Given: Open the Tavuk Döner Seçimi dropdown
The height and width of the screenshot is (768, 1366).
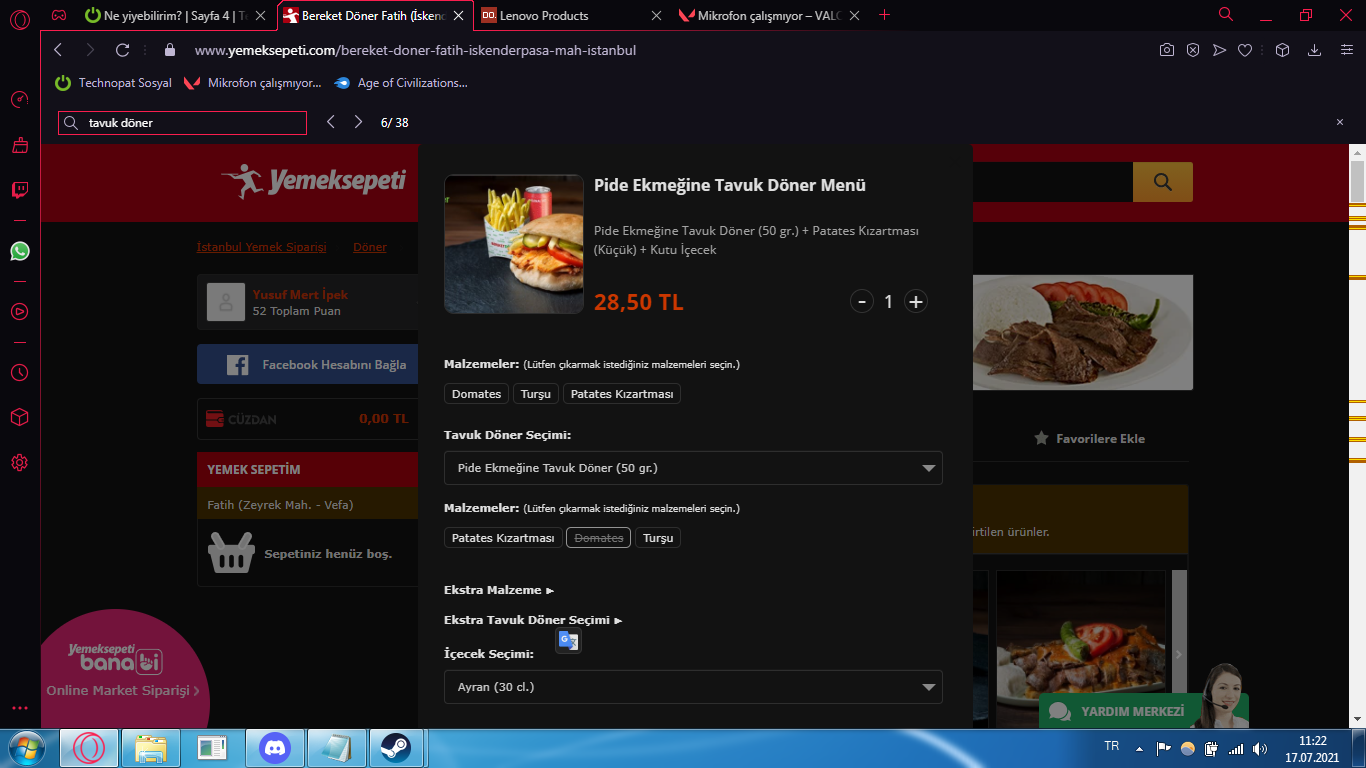Looking at the screenshot, I should [693, 468].
